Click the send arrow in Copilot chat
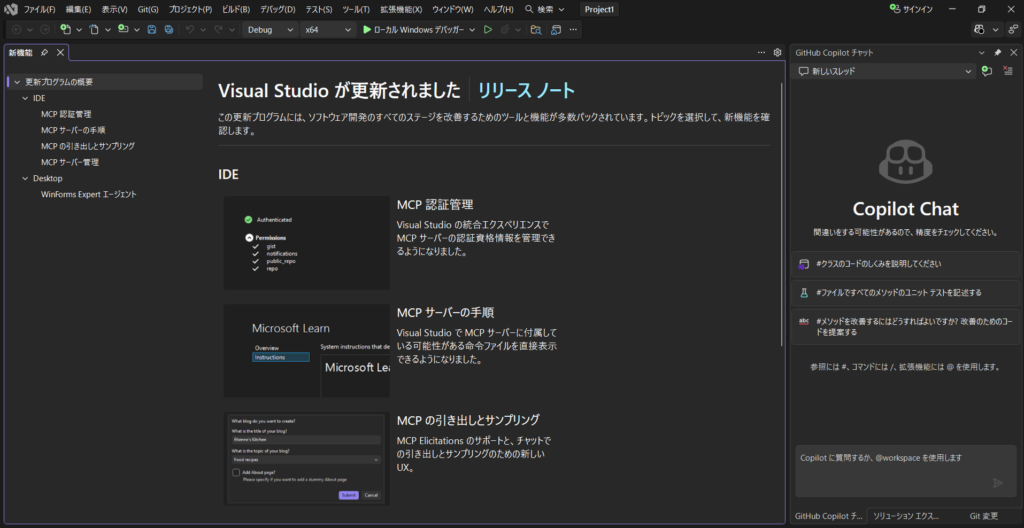Viewport: 1024px width, 528px height. coord(997,483)
